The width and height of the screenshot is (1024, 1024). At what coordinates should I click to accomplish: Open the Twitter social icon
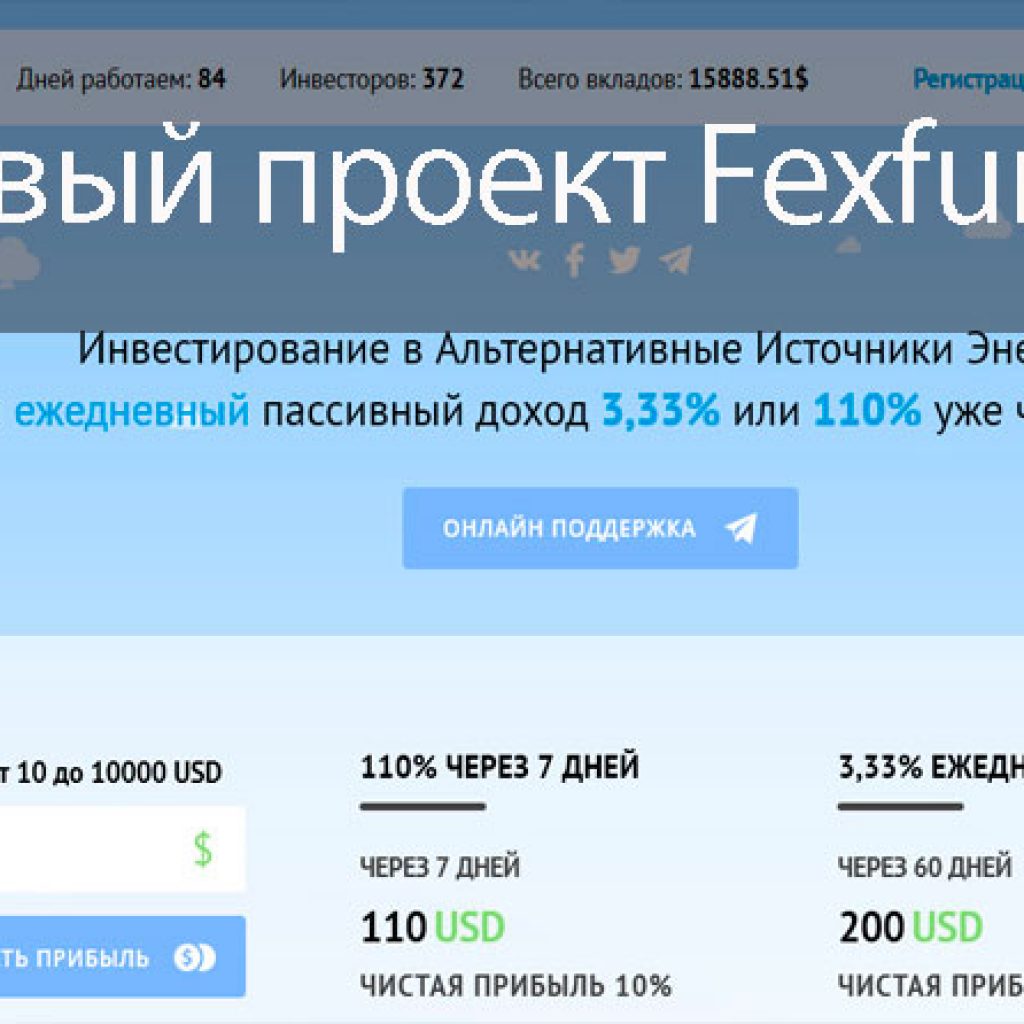[624, 260]
